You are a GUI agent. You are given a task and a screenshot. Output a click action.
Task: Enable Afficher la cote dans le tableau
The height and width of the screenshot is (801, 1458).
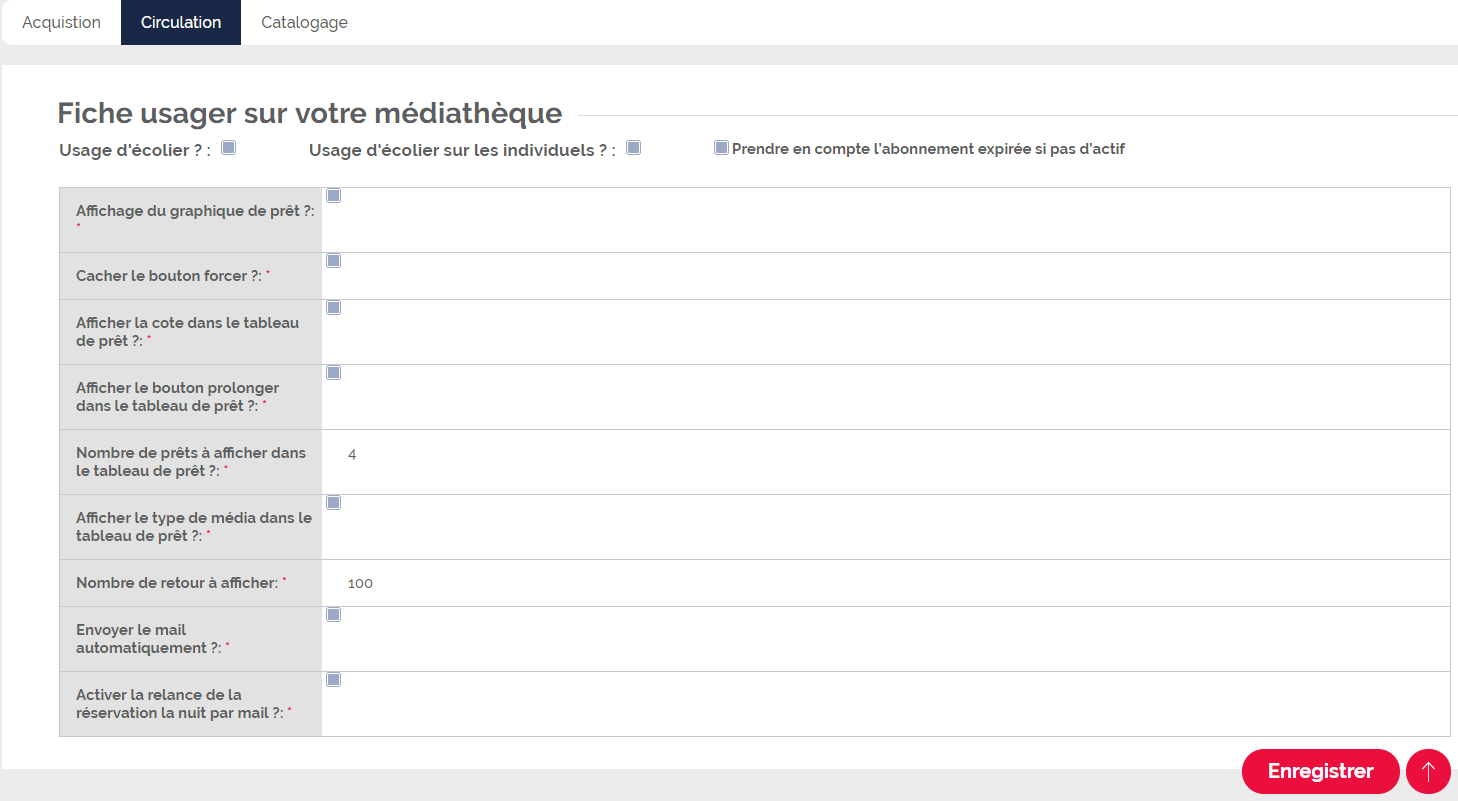coord(334,308)
